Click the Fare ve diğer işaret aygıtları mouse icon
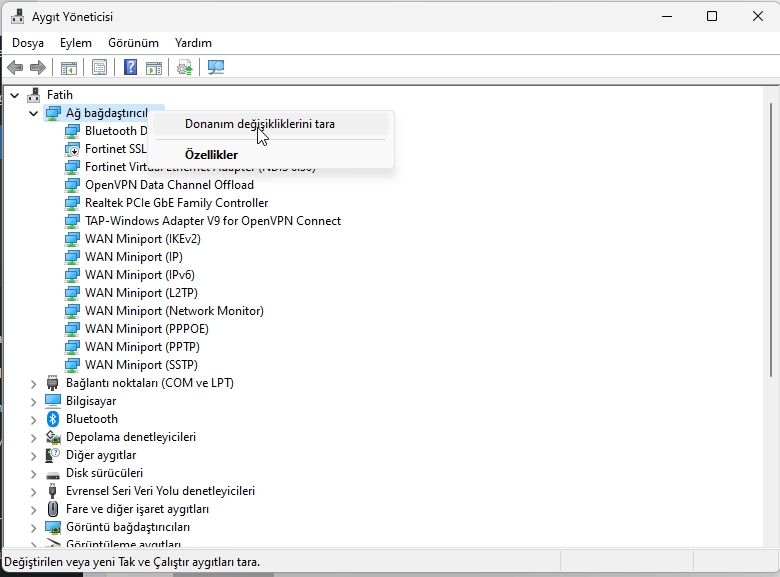This screenshot has width=780, height=577. point(53,509)
